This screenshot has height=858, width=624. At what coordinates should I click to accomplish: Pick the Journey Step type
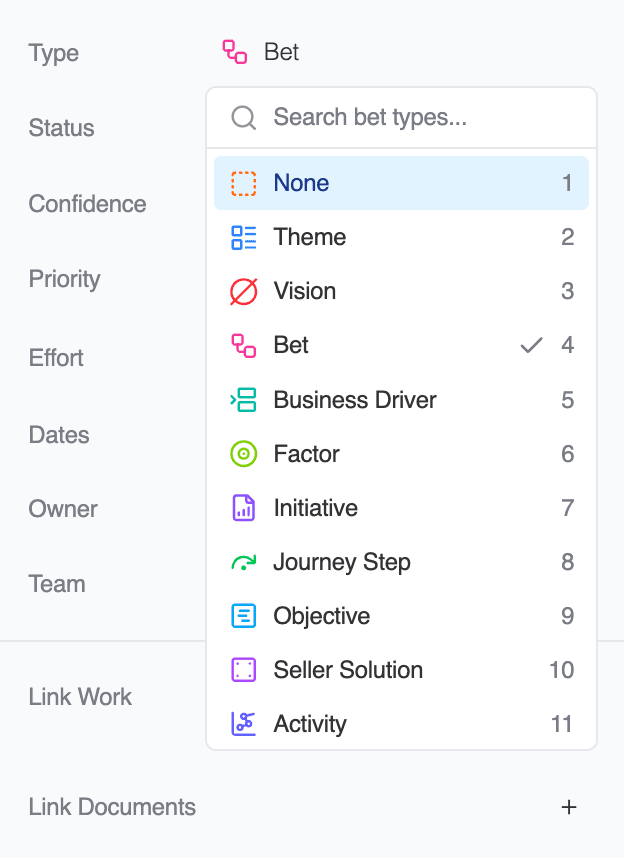[401, 562]
